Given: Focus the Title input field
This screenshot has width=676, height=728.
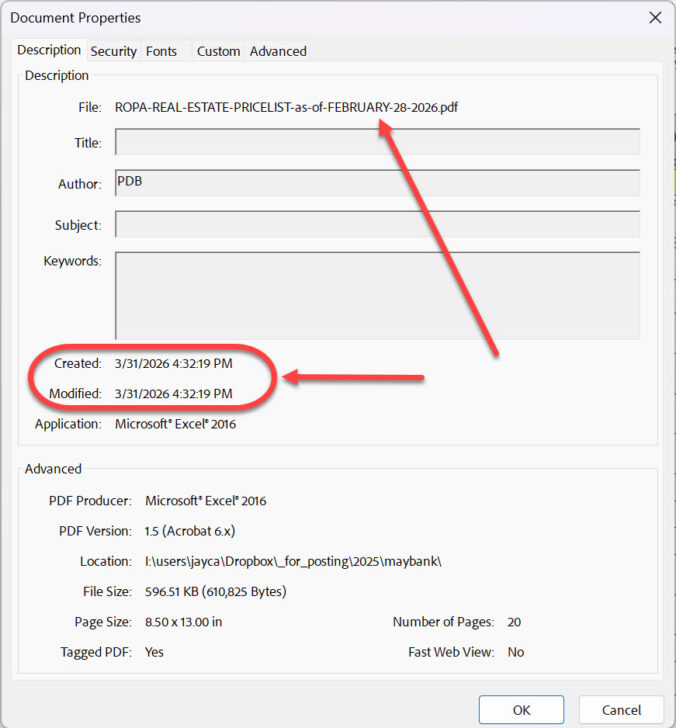Looking at the screenshot, I should click(377, 142).
